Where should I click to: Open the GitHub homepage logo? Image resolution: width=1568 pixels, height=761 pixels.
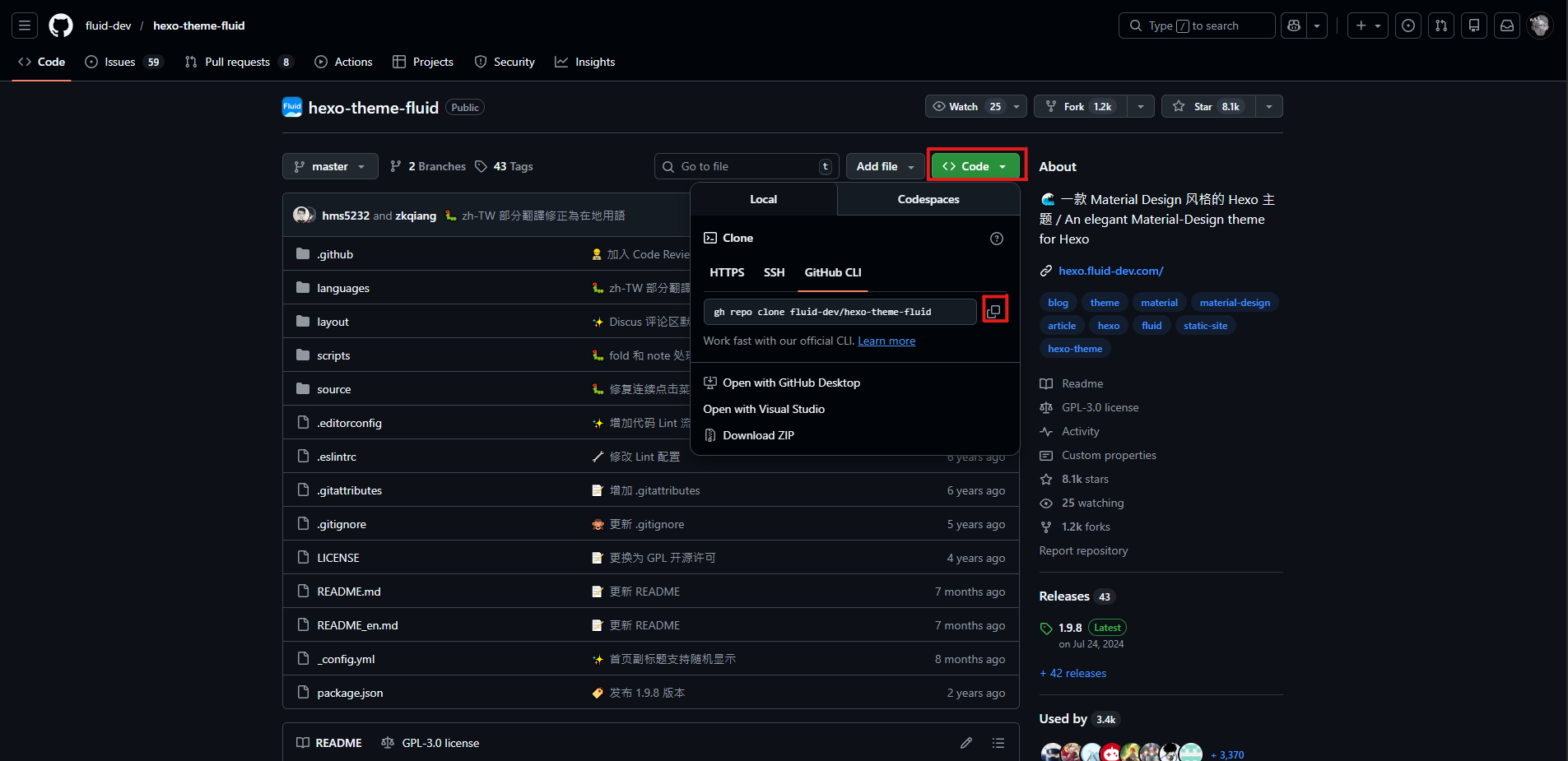coord(61,26)
